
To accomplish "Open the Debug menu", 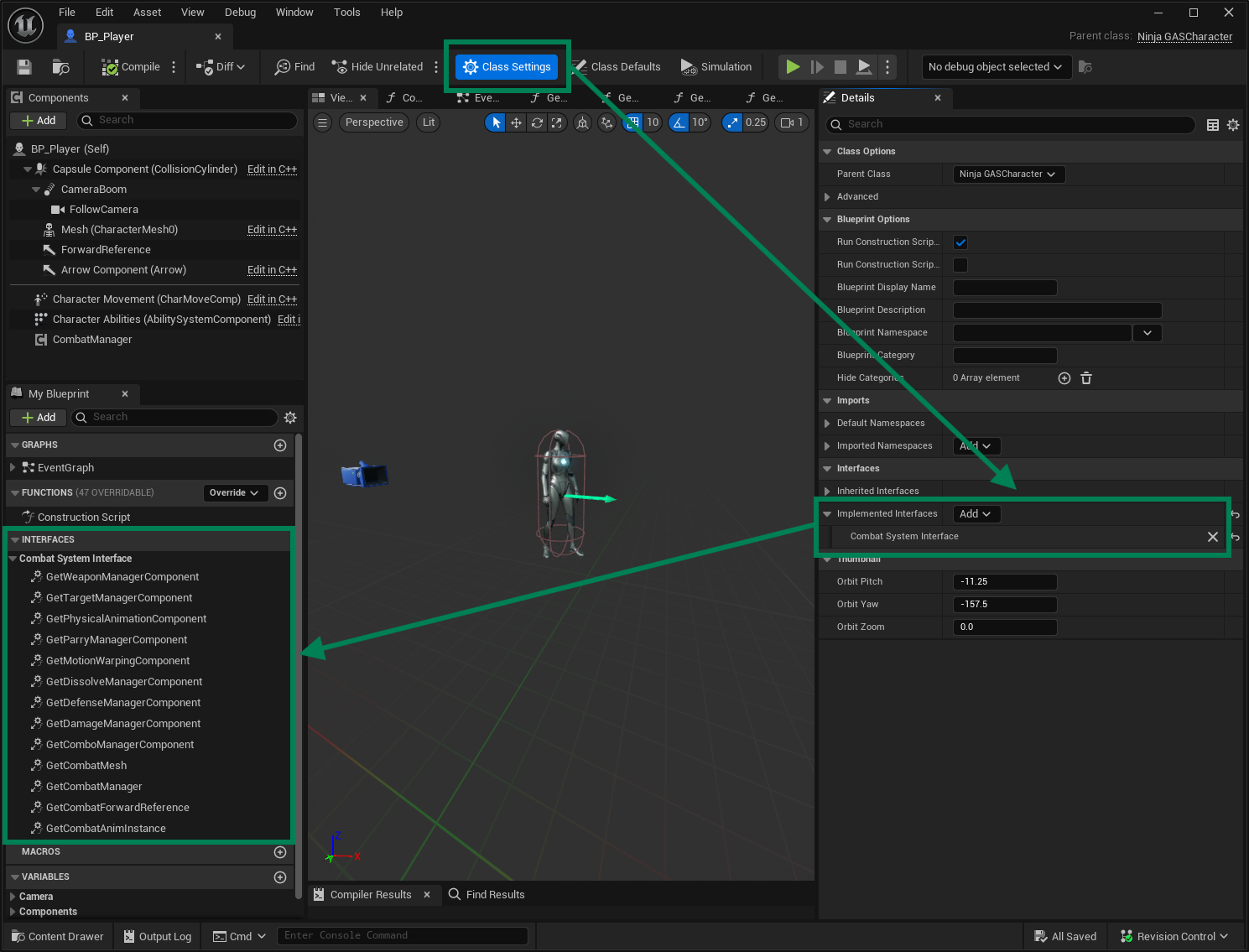I will [x=240, y=13].
